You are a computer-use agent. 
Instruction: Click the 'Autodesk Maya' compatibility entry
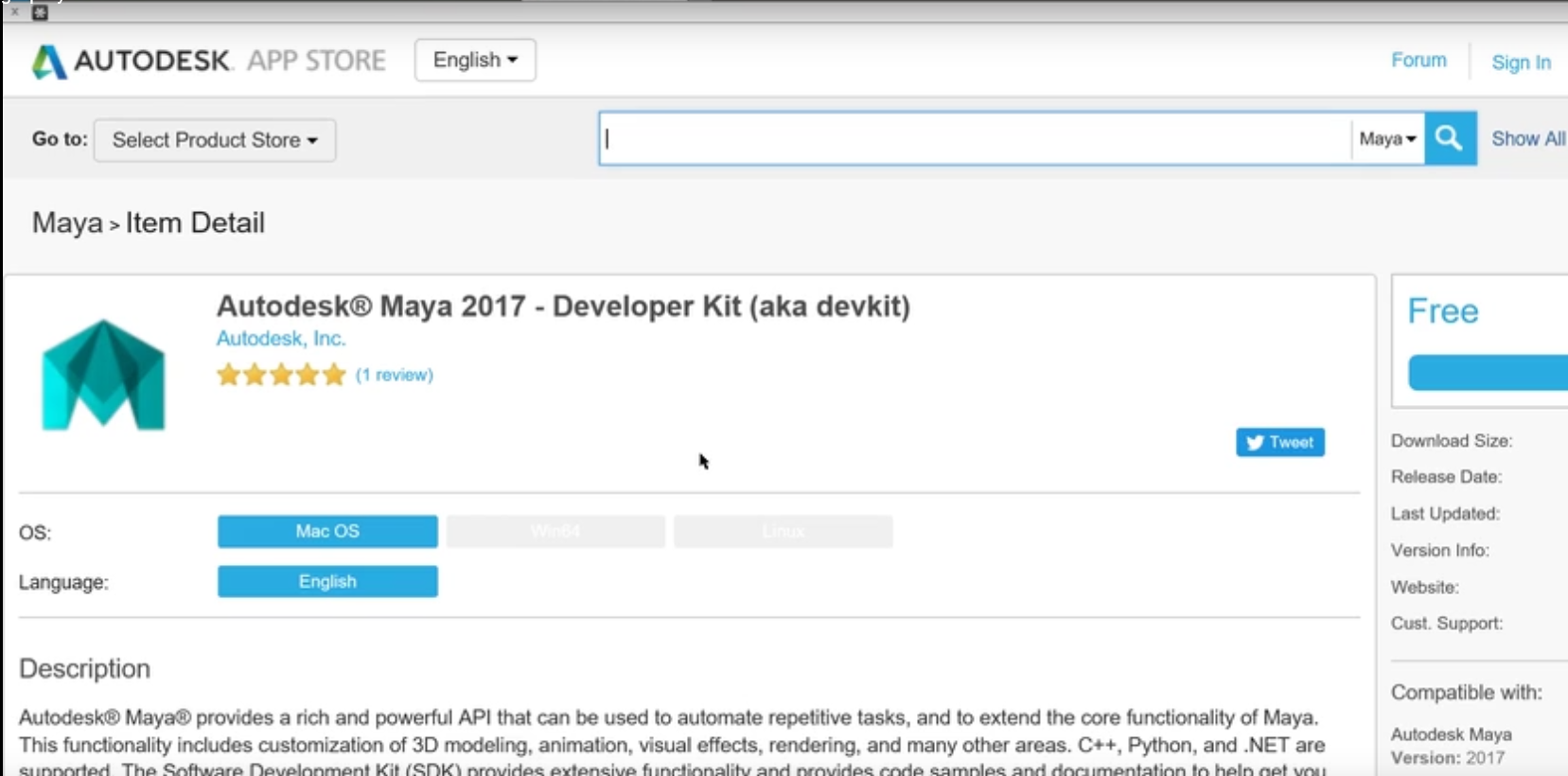pos(1451,734)
